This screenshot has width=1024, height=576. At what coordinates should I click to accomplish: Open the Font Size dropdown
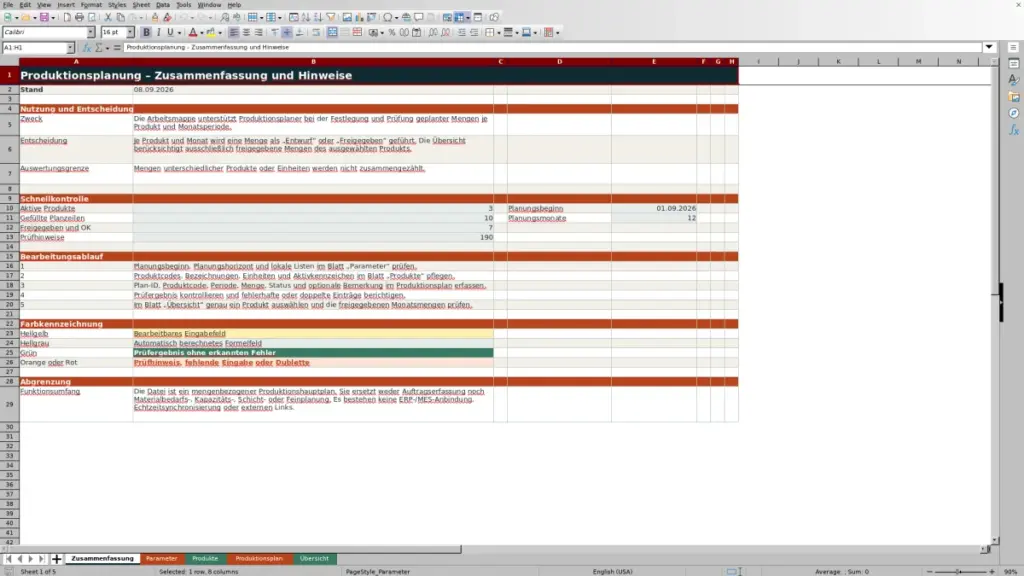[130, 32]
